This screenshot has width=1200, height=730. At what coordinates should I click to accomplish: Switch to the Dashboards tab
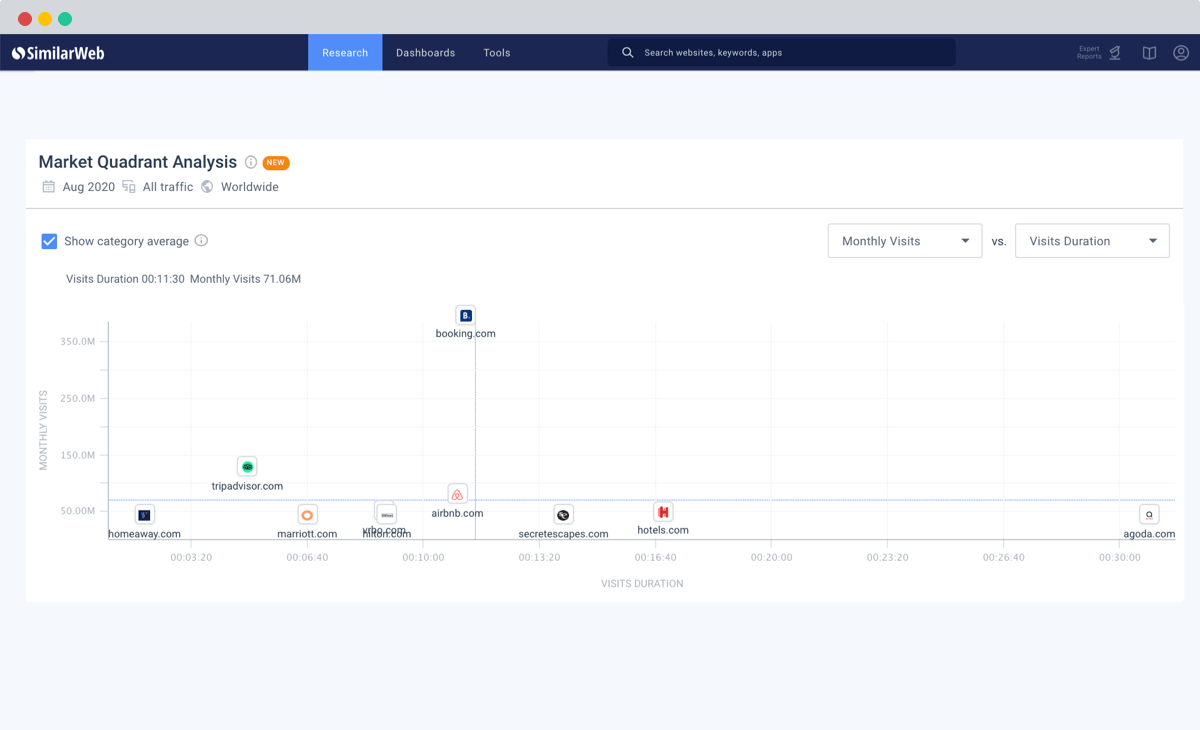425,53
